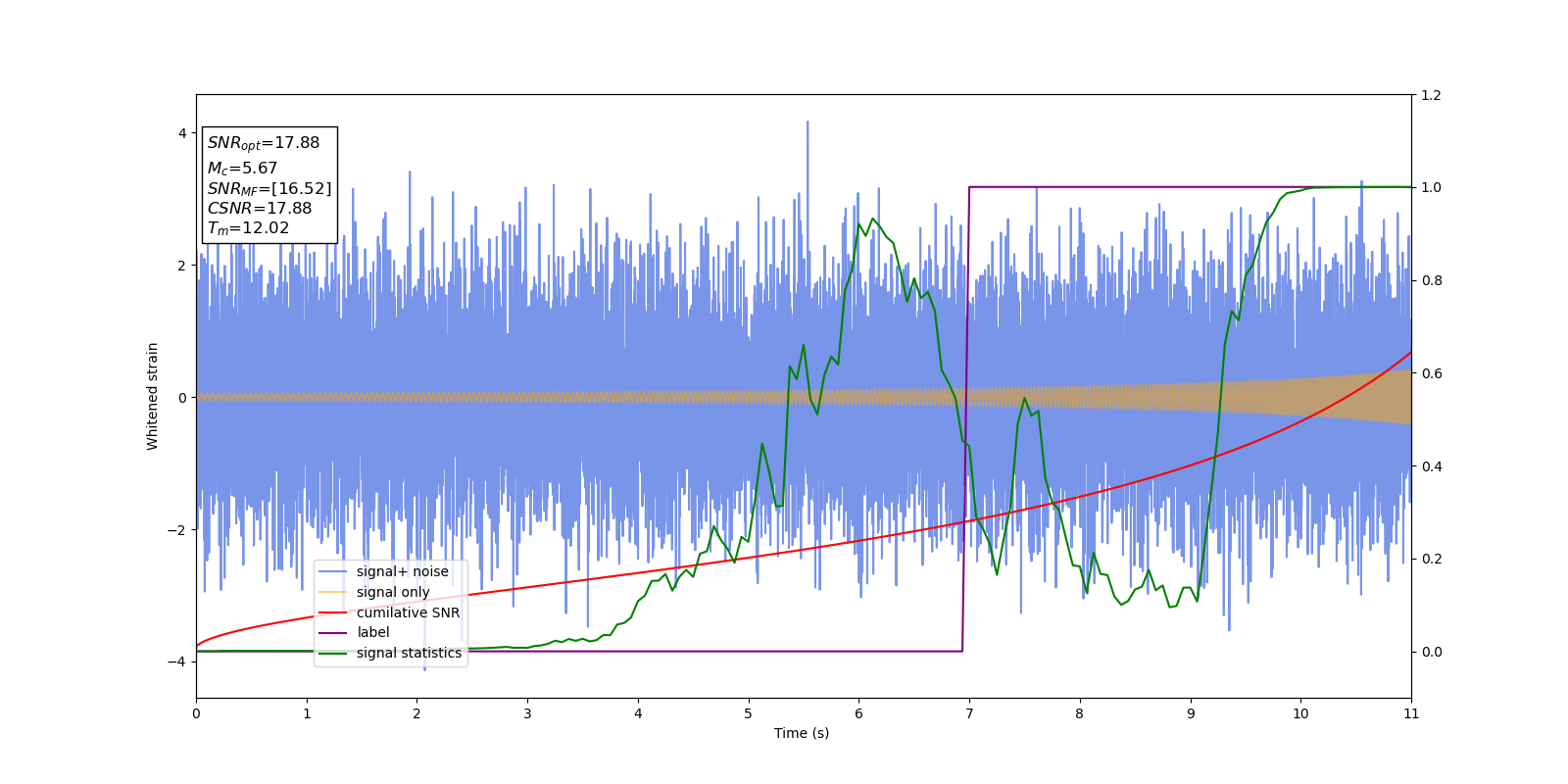1568x784 pixels.
Task: Click the x-axis tick label 7
Action: [x=969, y=713]
